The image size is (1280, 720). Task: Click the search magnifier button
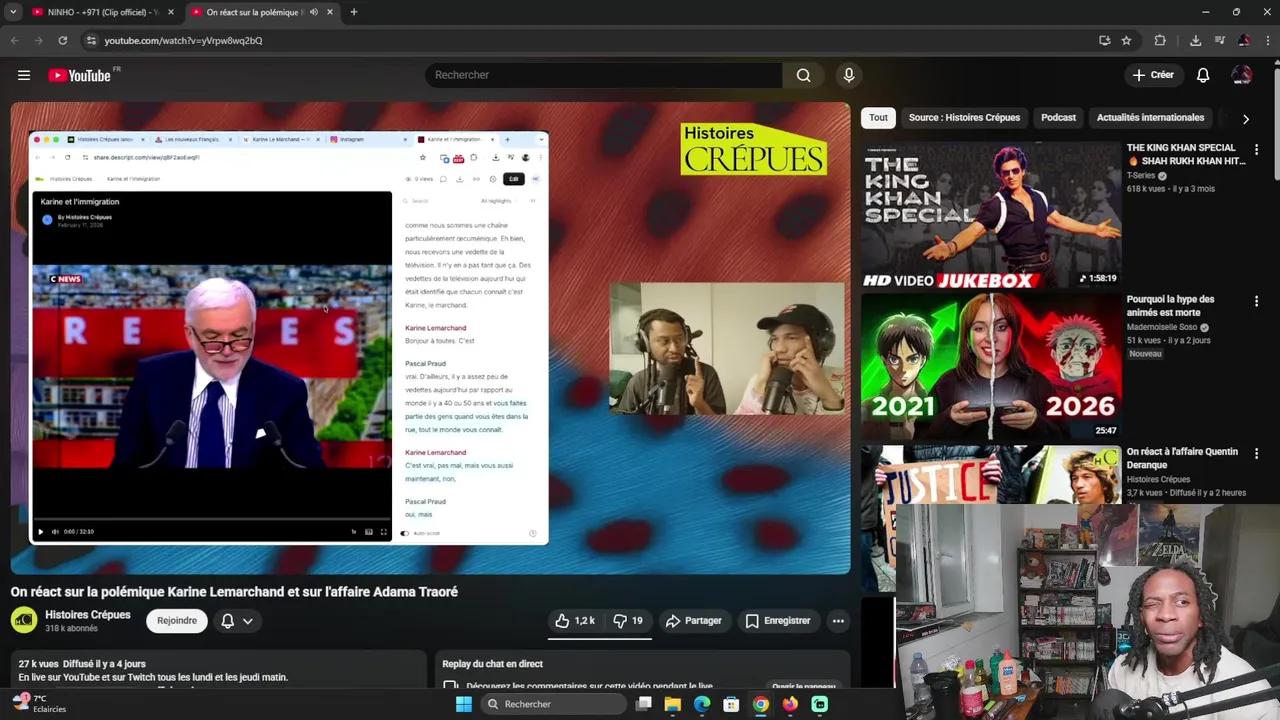[x=803, y=75]
